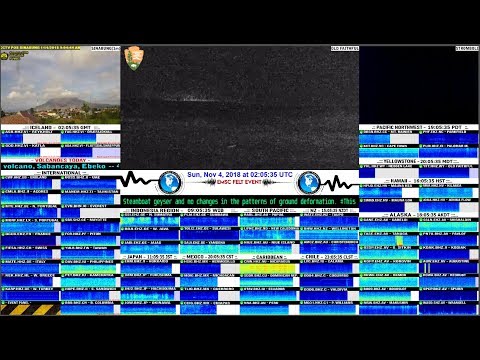This screenshot has height=360, width=480.
Task: Select the INDONESIA REGION section header
Action: (x=180, y=210)
